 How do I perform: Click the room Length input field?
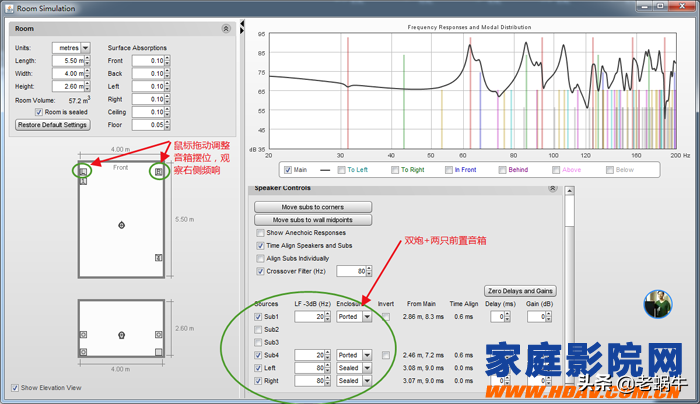coord(71,60)
